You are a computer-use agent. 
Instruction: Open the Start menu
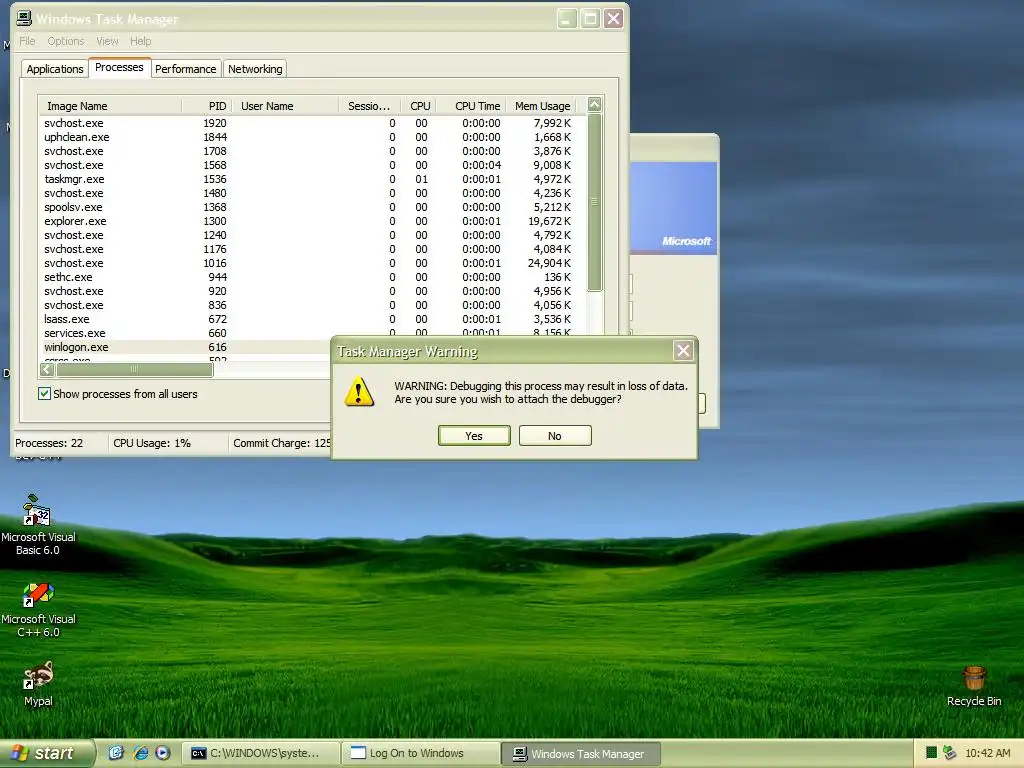point(46,753)
